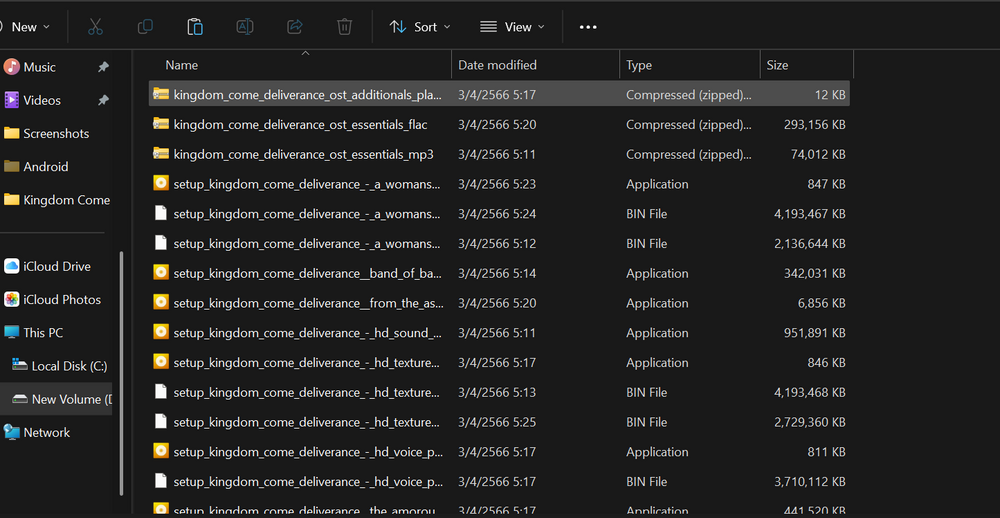Open the View layout dropdown

point(512,27)
